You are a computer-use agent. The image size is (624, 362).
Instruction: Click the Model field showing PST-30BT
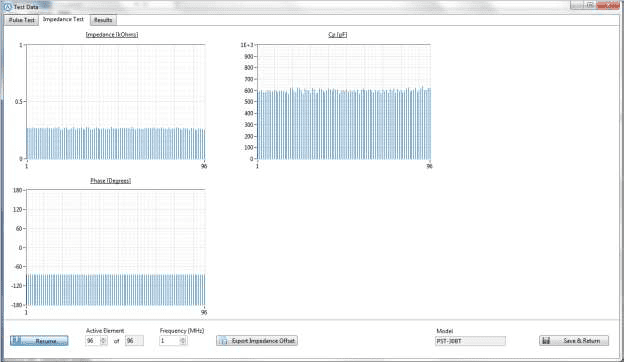(470, 341)
